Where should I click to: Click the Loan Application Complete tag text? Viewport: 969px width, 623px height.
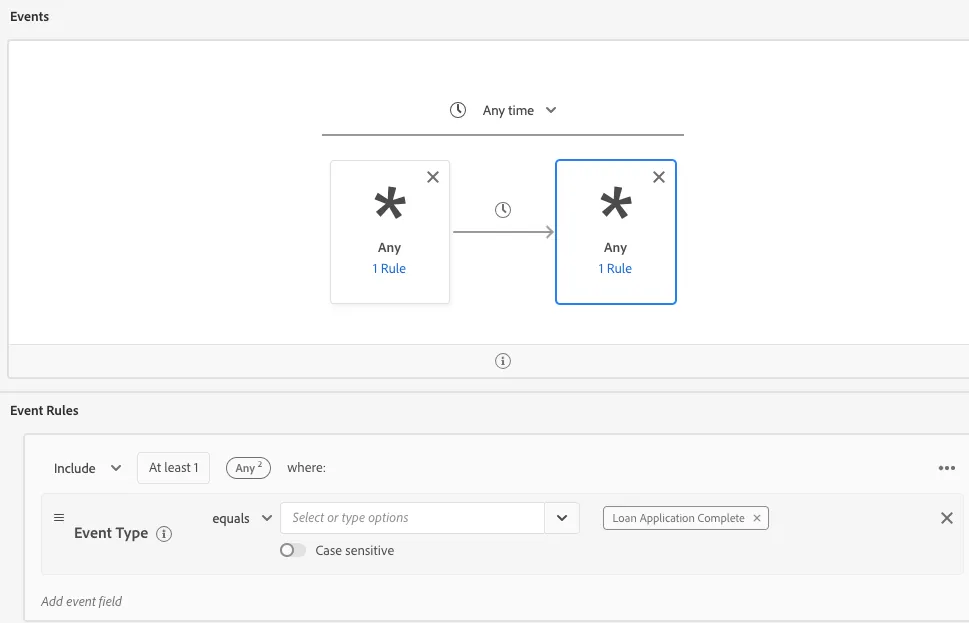click(679, 518)
